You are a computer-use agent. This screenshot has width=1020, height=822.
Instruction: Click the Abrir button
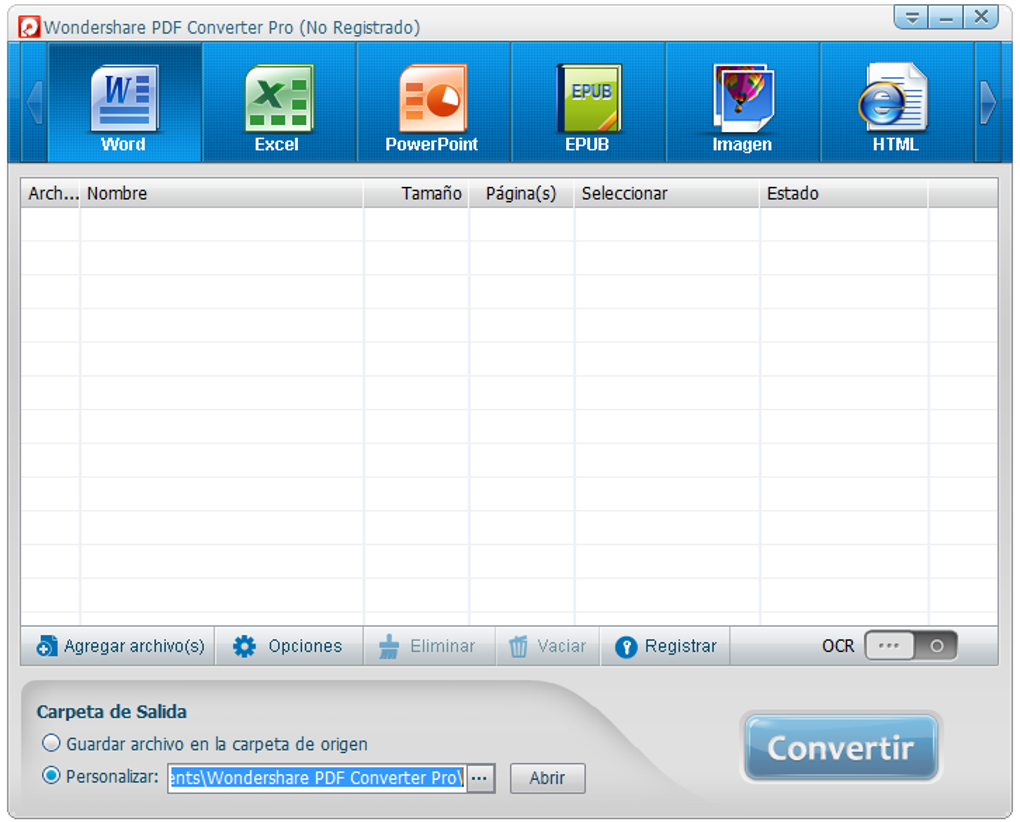click(x=547, y=778)
